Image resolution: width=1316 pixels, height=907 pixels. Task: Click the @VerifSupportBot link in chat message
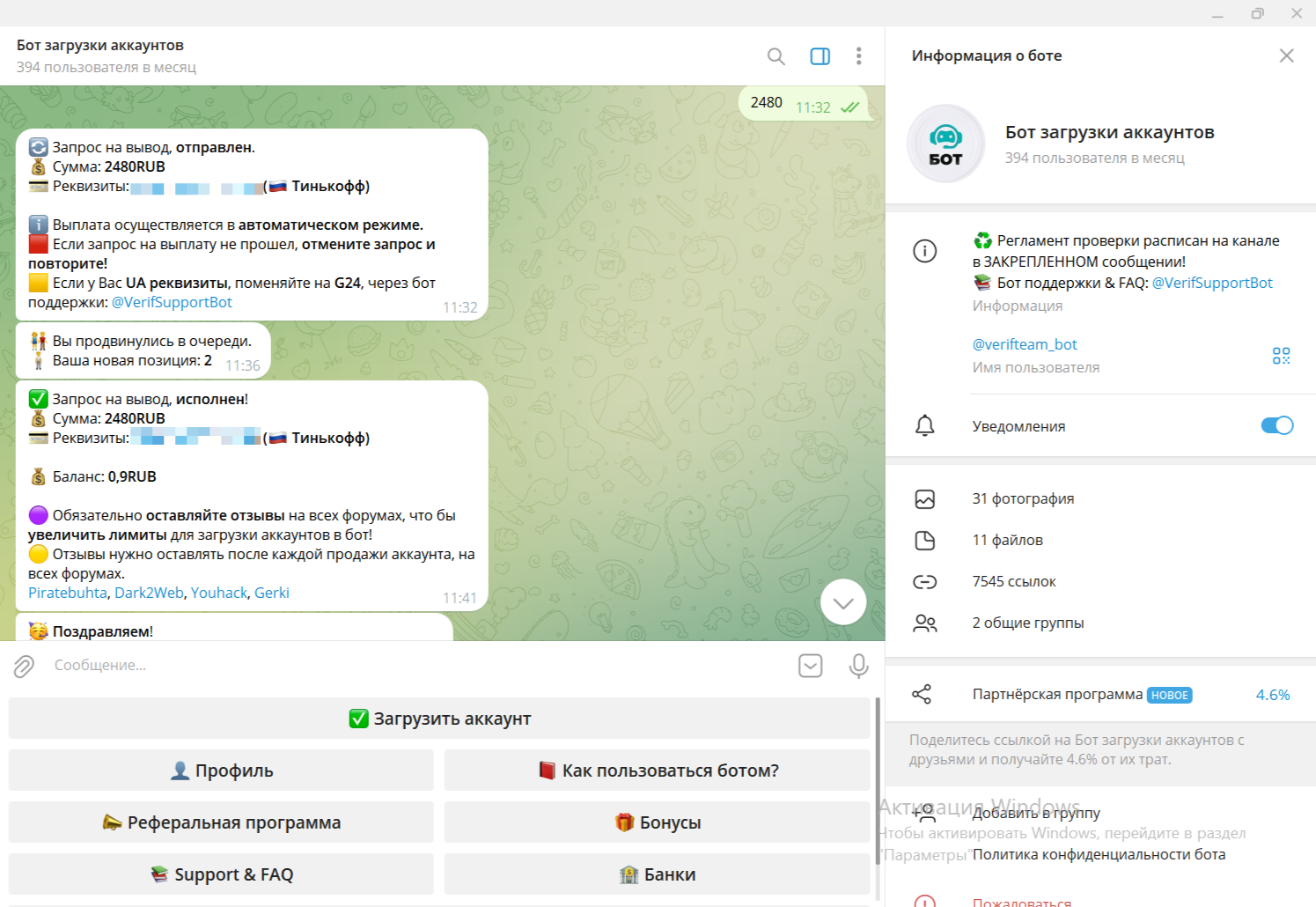click(x=173, y=302)
